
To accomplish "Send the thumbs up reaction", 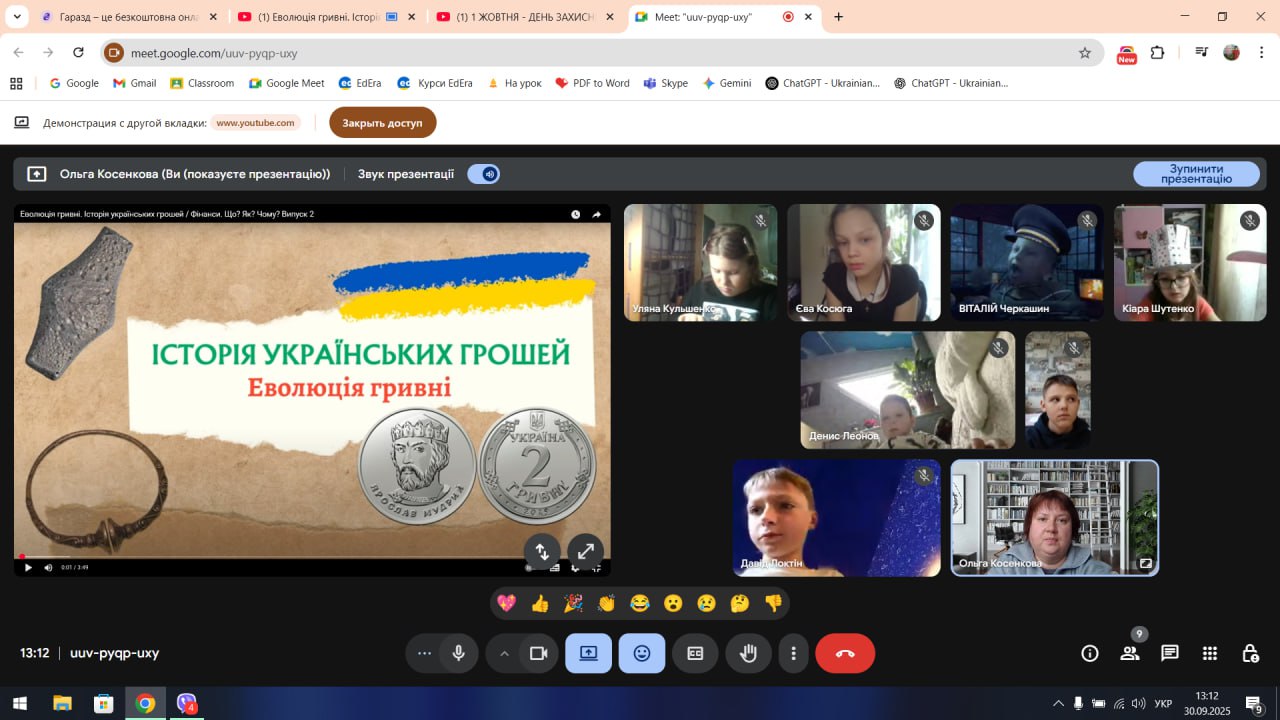I will pyautogui.click(x=540, y=603).
